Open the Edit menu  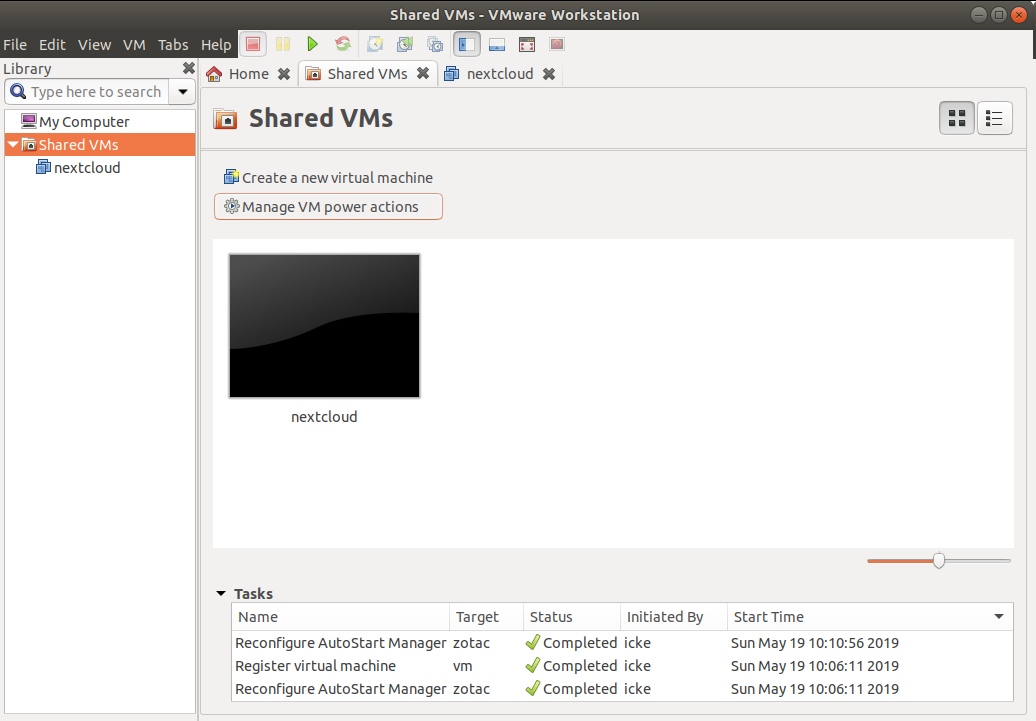(52, 44)
